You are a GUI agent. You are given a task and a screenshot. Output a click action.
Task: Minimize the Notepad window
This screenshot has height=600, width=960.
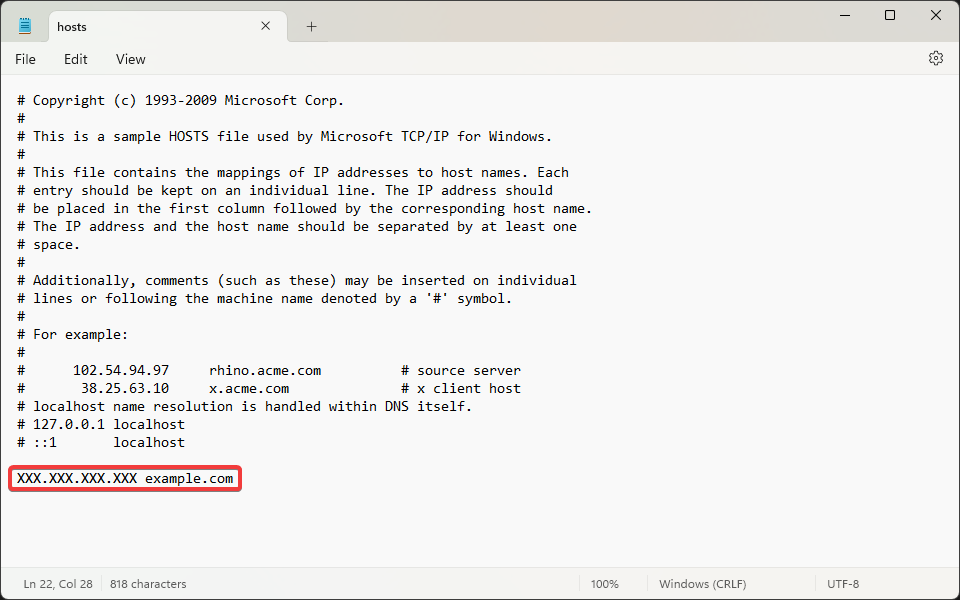(x=844, y=15)
